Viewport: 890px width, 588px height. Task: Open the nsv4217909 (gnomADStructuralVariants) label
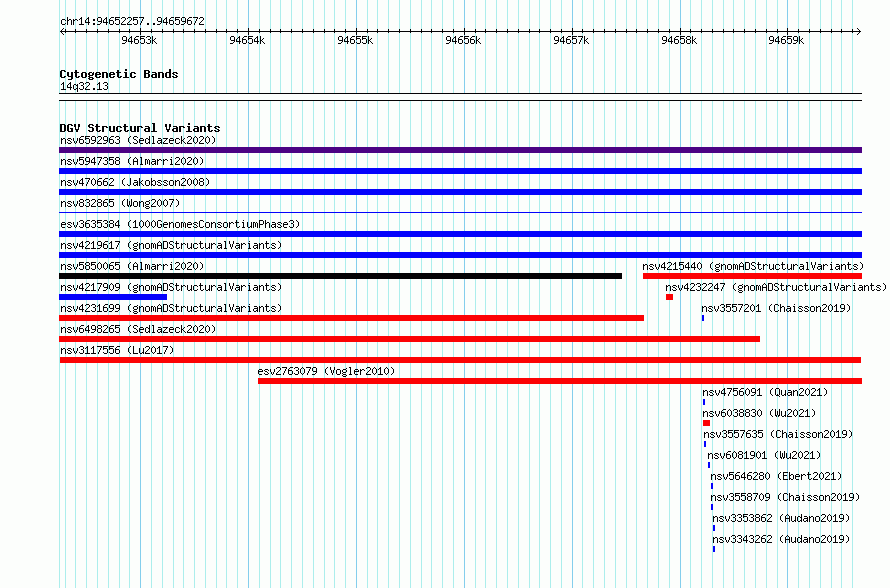point(171,287)
